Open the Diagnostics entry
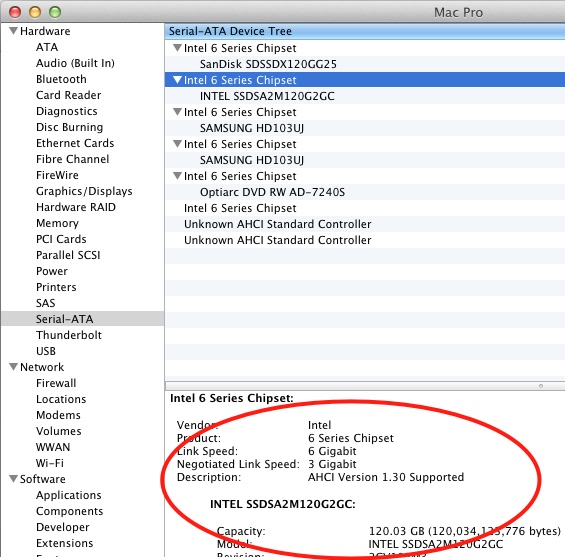This screenshot has width=565, height=560. point(67,111)
